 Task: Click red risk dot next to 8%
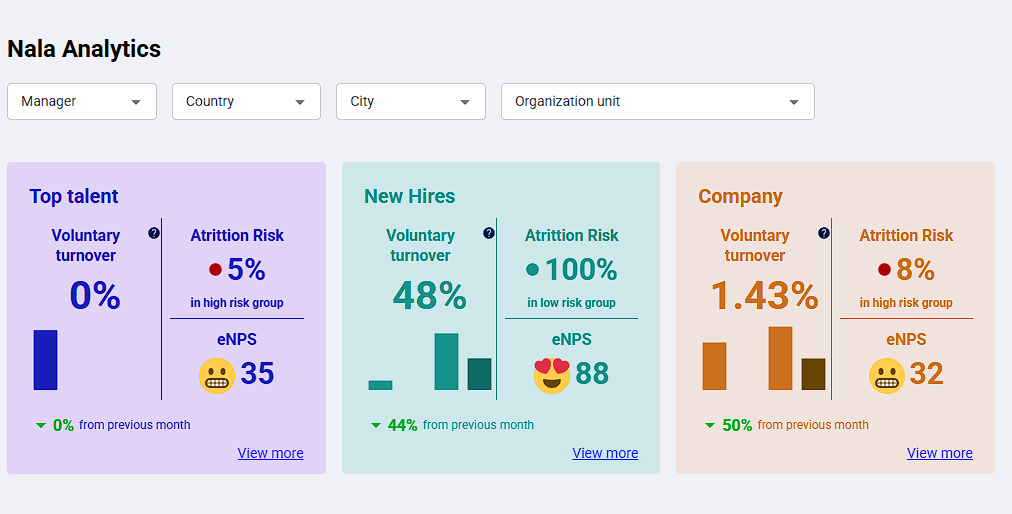[884, 270]
